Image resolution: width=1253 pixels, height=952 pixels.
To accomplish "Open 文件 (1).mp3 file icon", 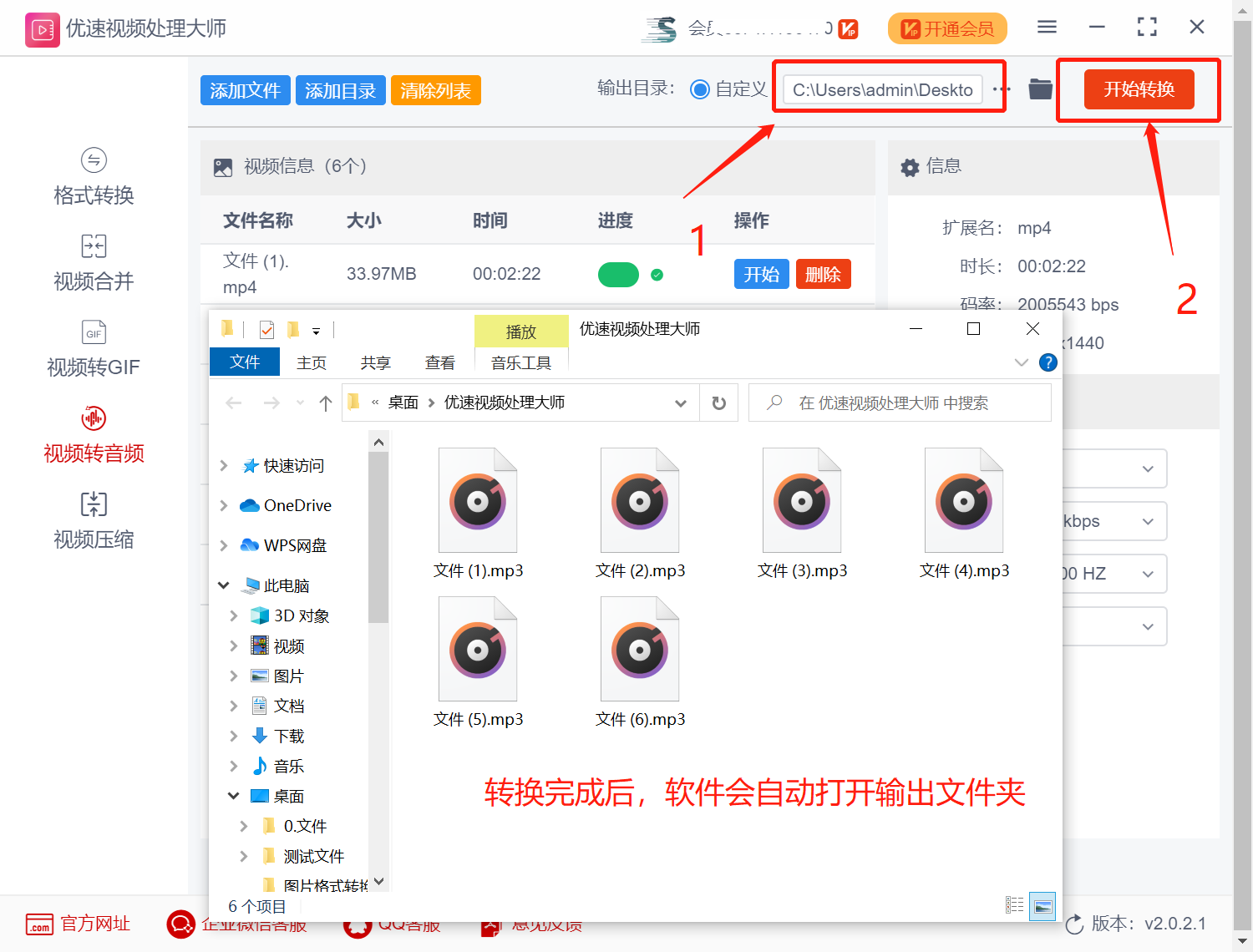I will point(478,499).
